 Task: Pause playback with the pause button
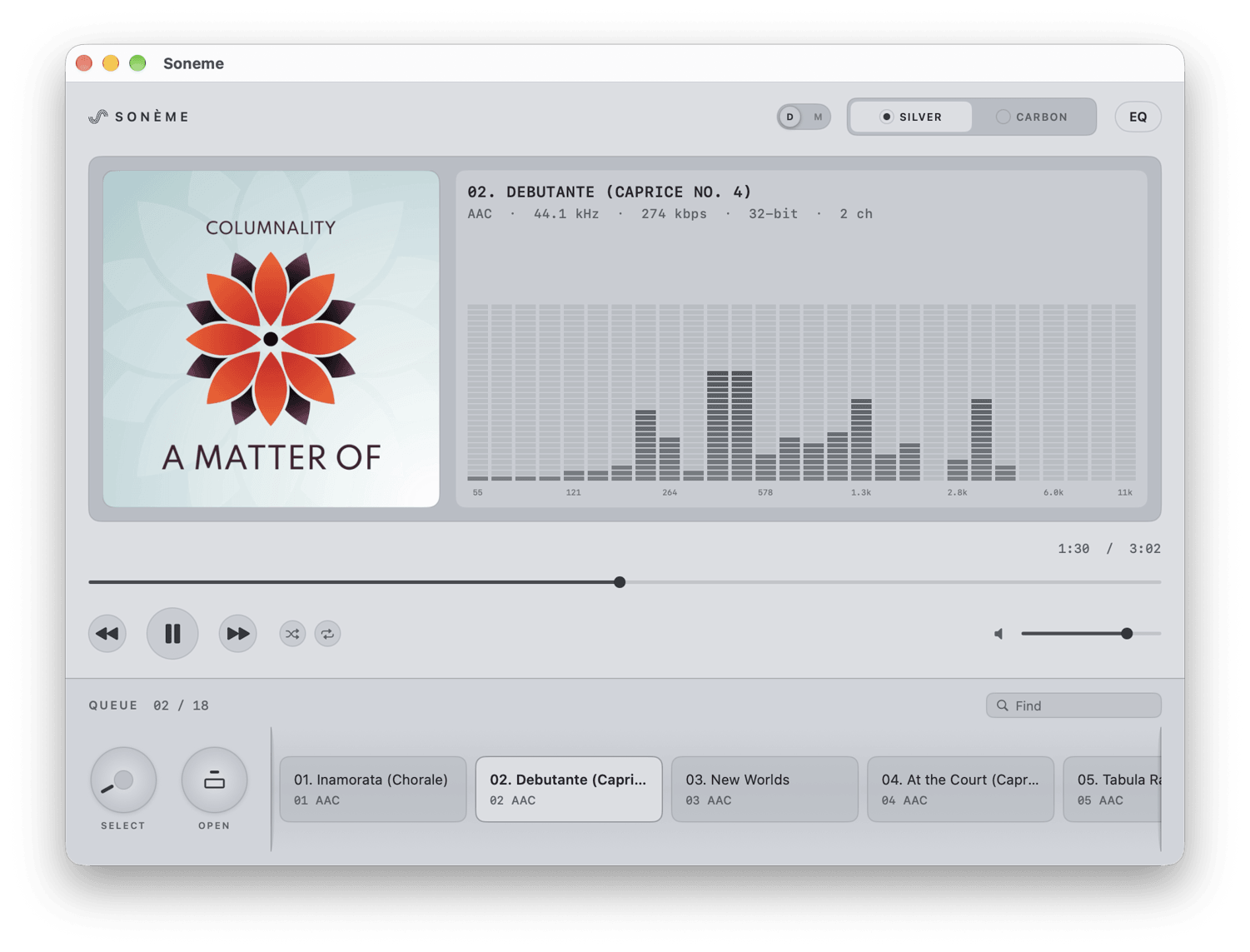click(x=172, y=634)
